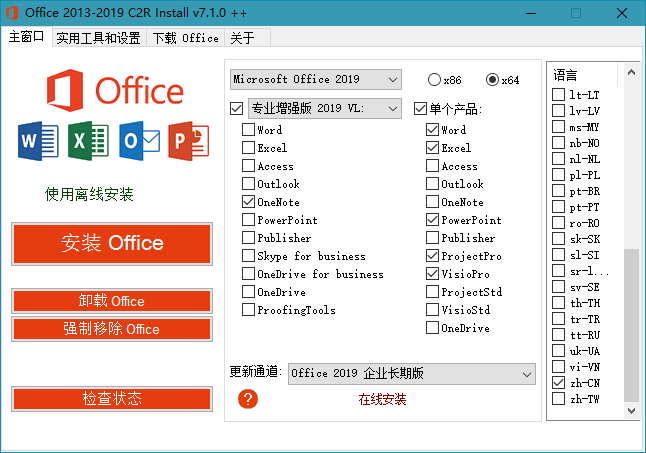Open the Microsoft Office 2019 version dropdown

[x=316, y=79]
